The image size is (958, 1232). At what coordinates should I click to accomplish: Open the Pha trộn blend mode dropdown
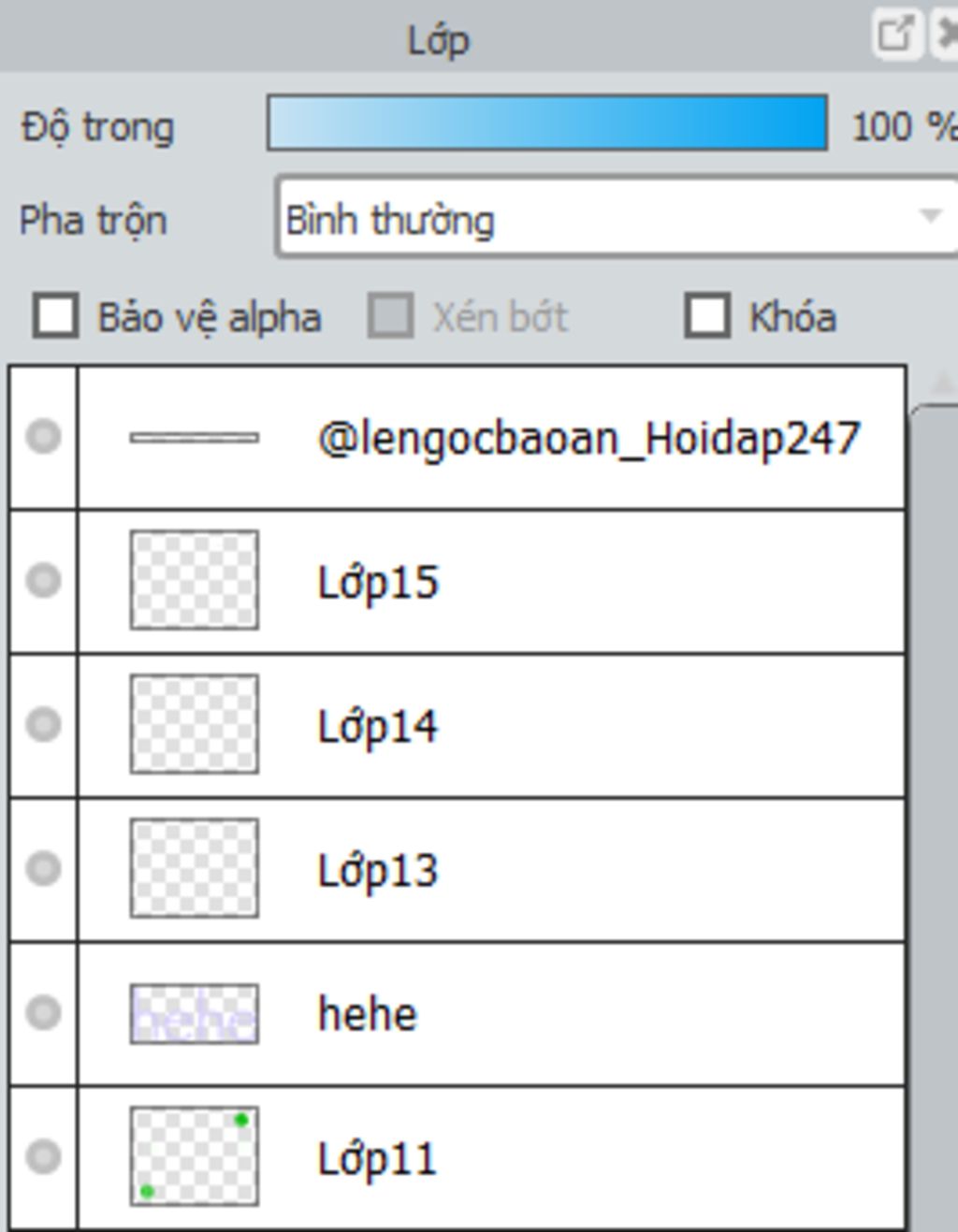[617, 217]
